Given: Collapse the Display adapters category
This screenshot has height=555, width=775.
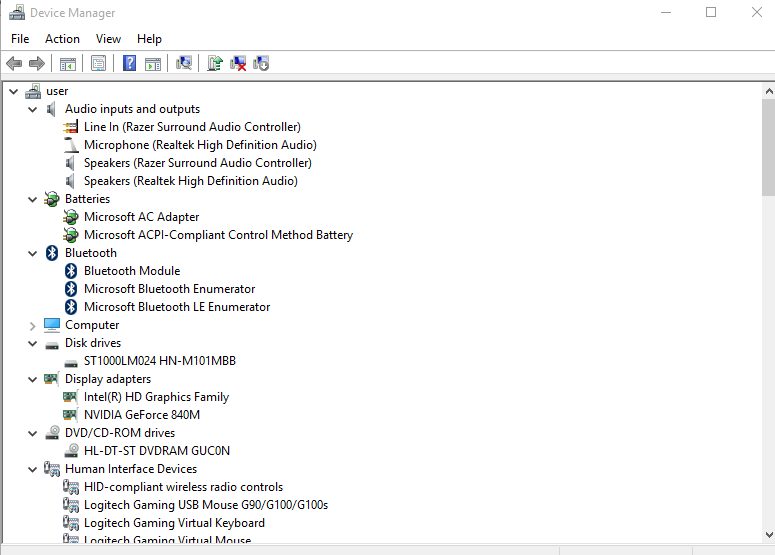Looking at the screenshot, I should pyautogui.click(x=33, y=380).
